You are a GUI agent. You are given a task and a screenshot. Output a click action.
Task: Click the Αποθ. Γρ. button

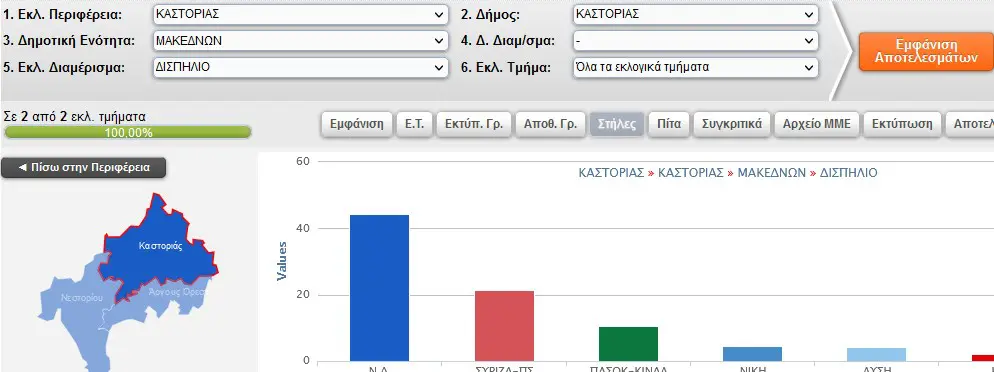point(550,124)
